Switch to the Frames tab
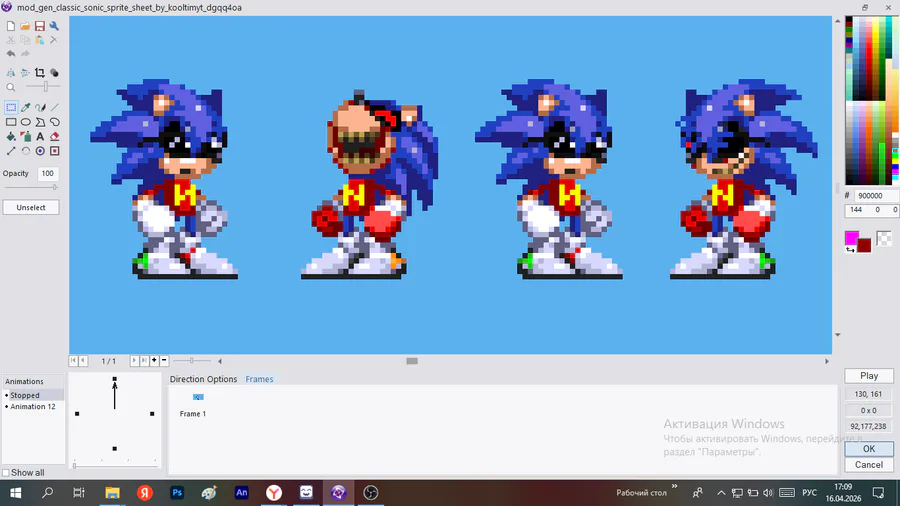 tap(259, 379)
